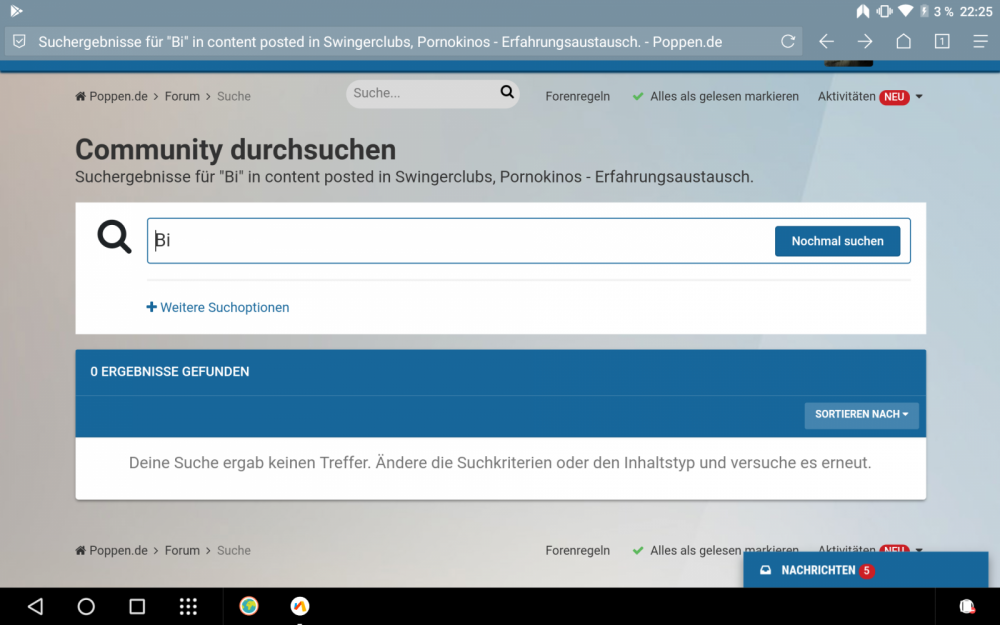Viewport: 1000px width, 625px height.
Task: Expand Weitere Suchoptionen
Action: tap(218, 308)
